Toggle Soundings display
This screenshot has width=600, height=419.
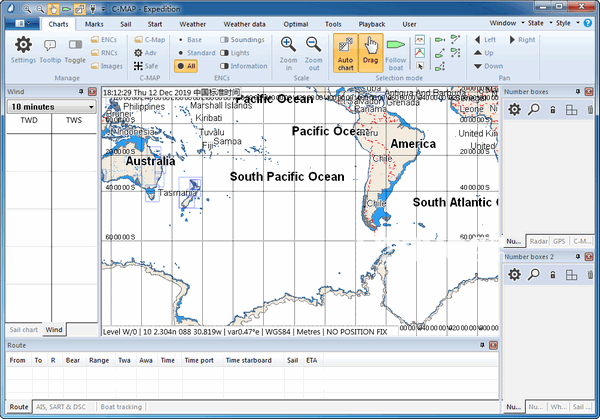pos(242,40)
